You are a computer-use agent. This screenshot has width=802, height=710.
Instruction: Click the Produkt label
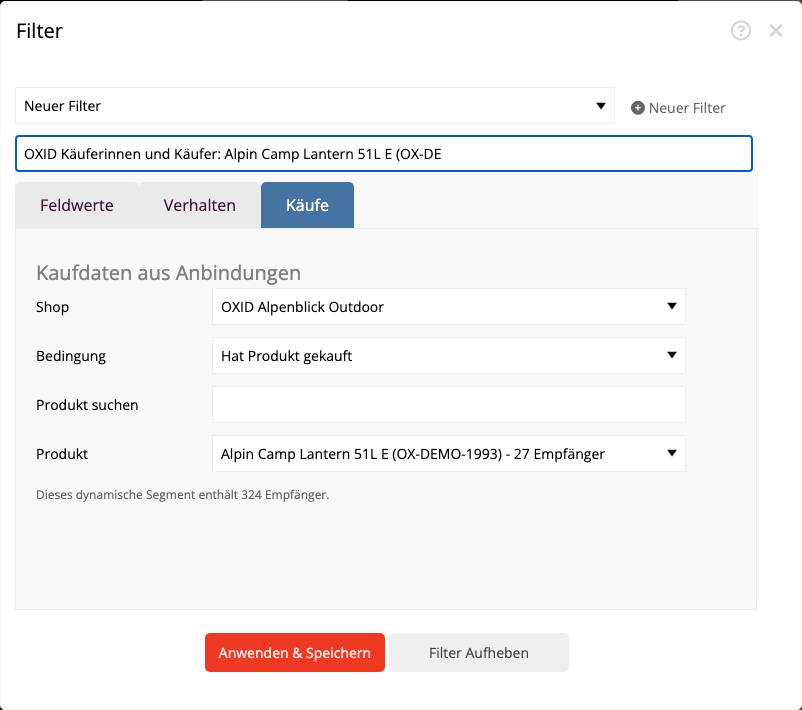tap(62, 454)
